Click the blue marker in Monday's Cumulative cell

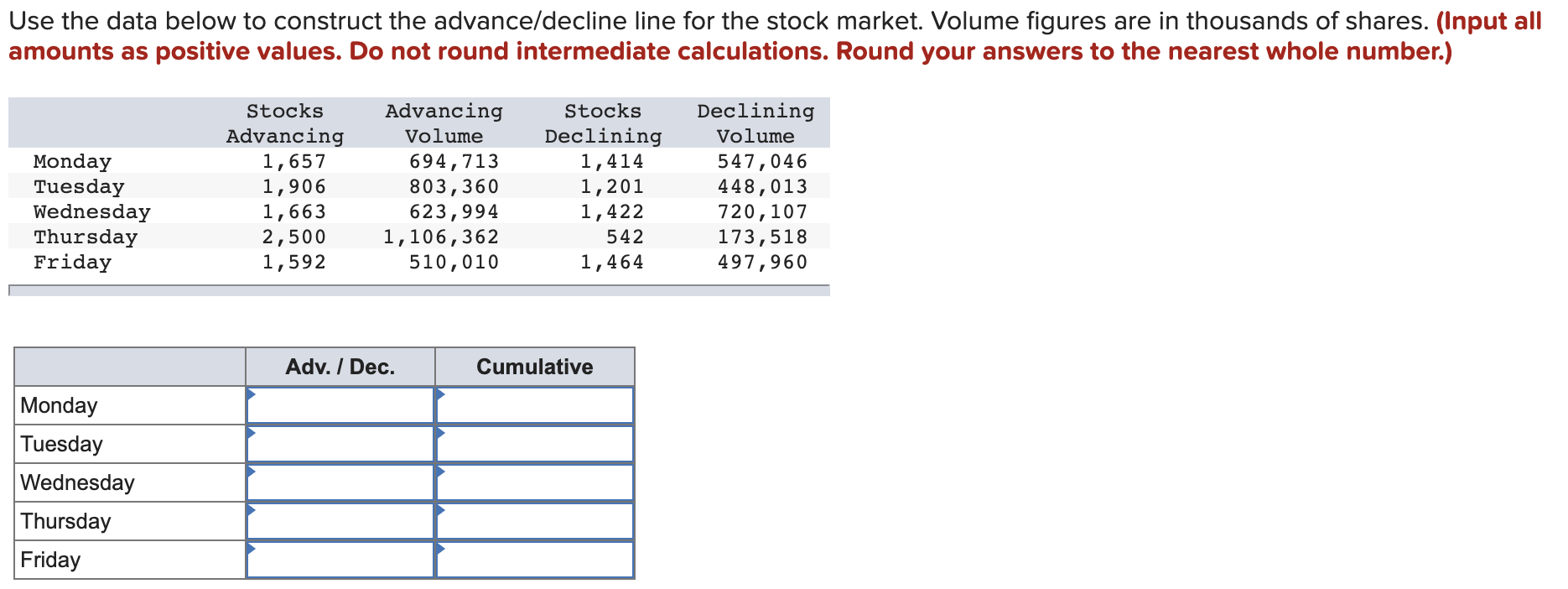[439, 394]
